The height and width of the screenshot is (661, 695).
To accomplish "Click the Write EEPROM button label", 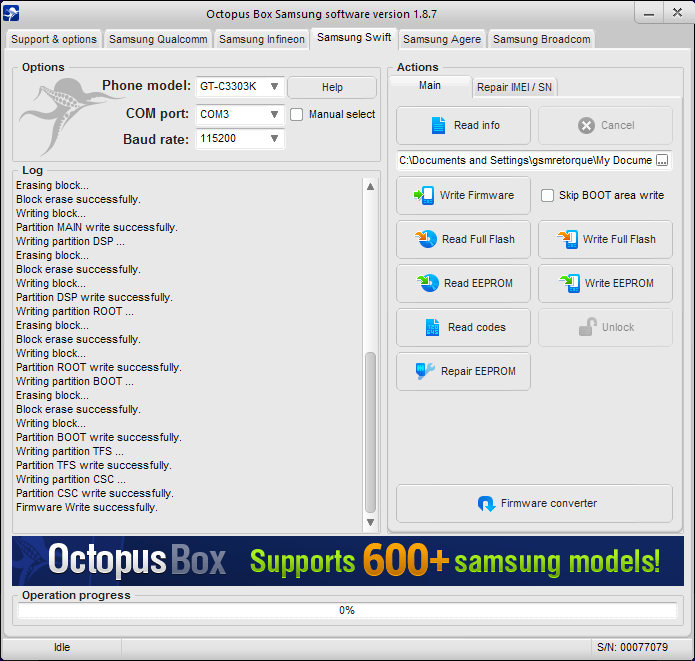I will 619,283.
